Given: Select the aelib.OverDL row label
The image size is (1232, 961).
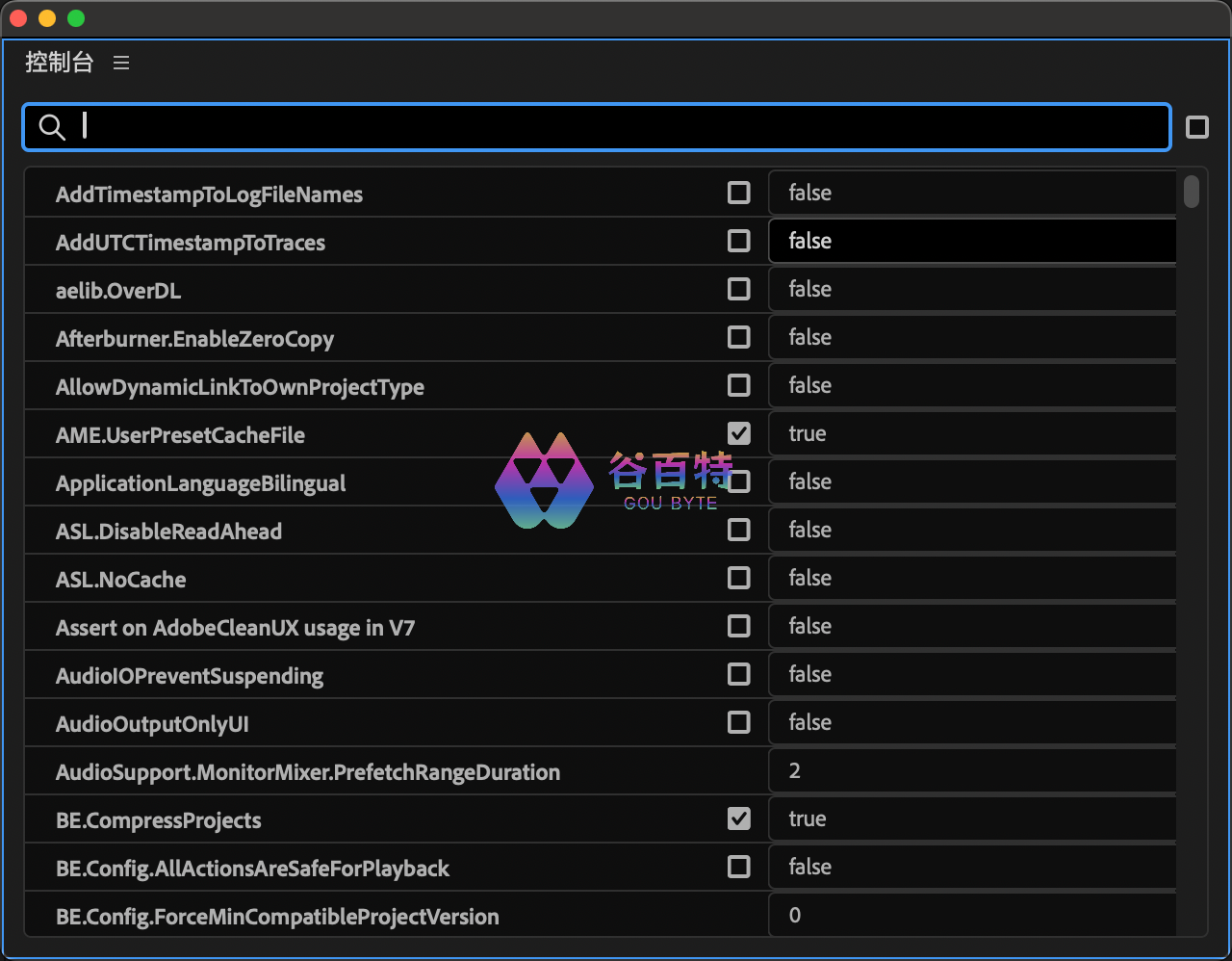Looking at the screenshot, I should 118,291.
